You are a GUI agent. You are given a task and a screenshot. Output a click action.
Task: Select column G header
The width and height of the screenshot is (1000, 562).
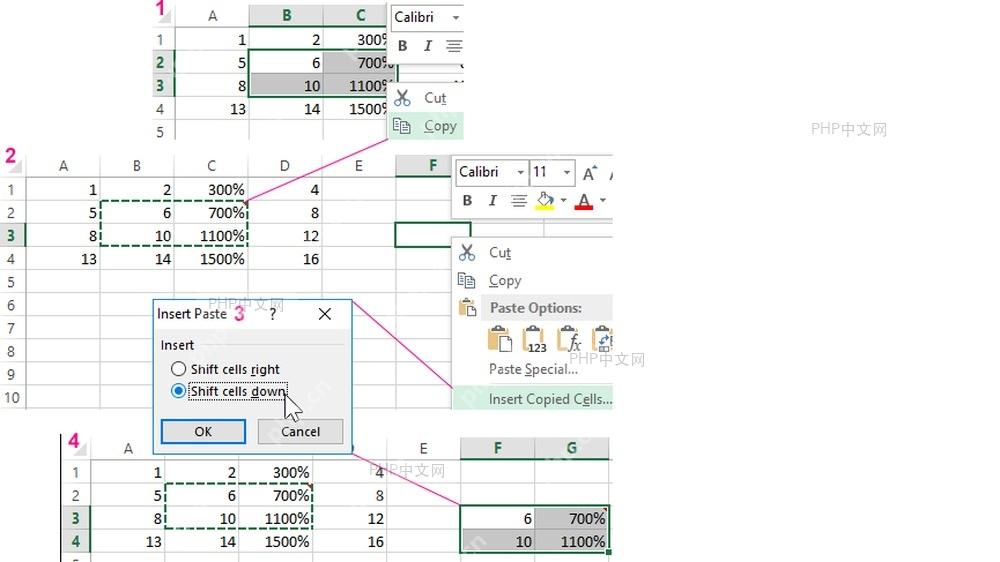(x=572, y=448)
